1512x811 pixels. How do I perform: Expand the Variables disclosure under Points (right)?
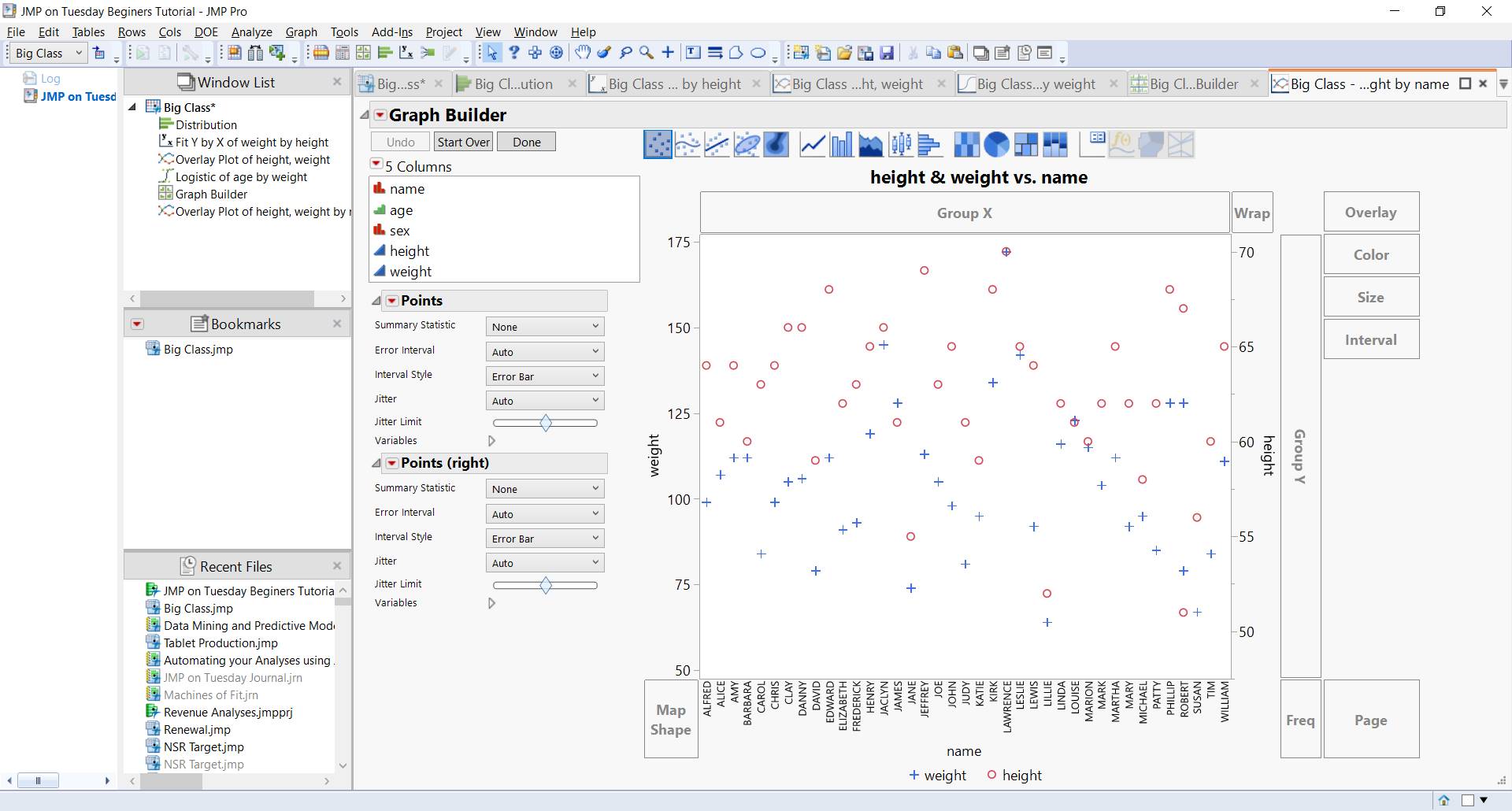492,603
